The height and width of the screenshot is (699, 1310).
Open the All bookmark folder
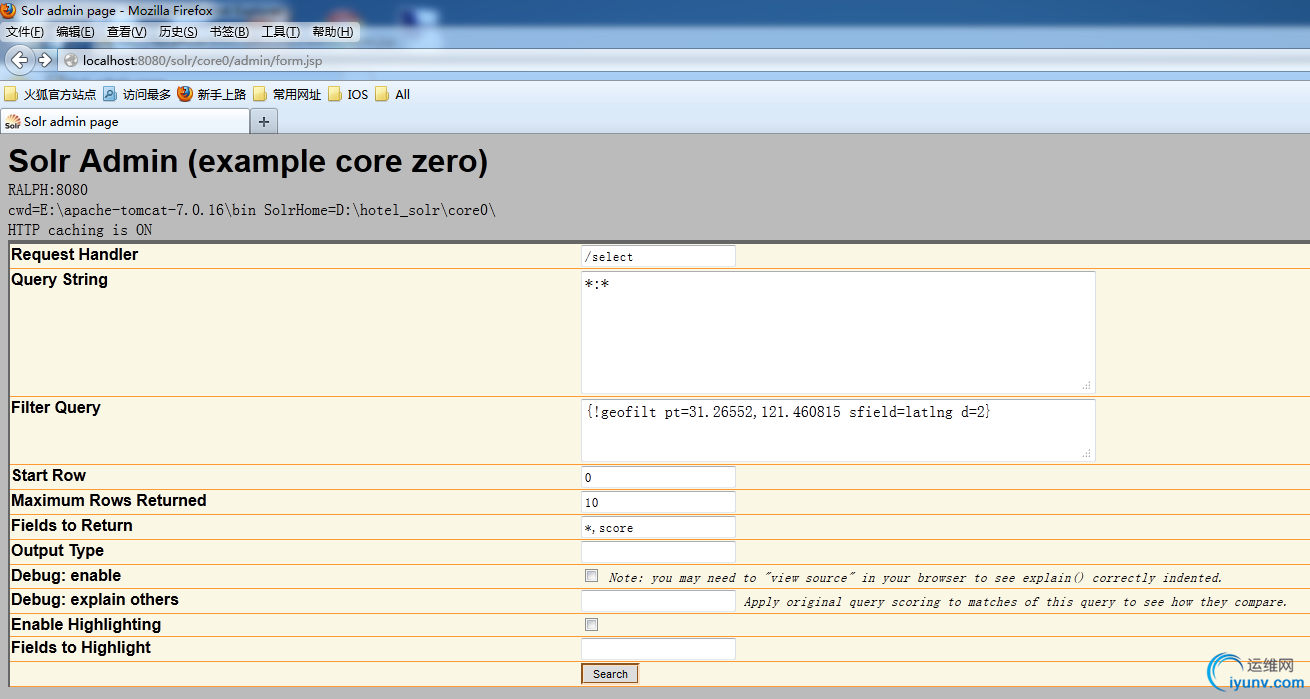click(393, 94)
